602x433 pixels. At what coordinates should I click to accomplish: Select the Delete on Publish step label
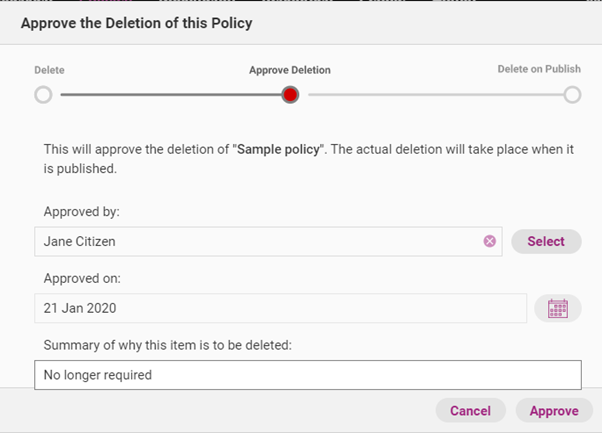(x=539, y=70)
